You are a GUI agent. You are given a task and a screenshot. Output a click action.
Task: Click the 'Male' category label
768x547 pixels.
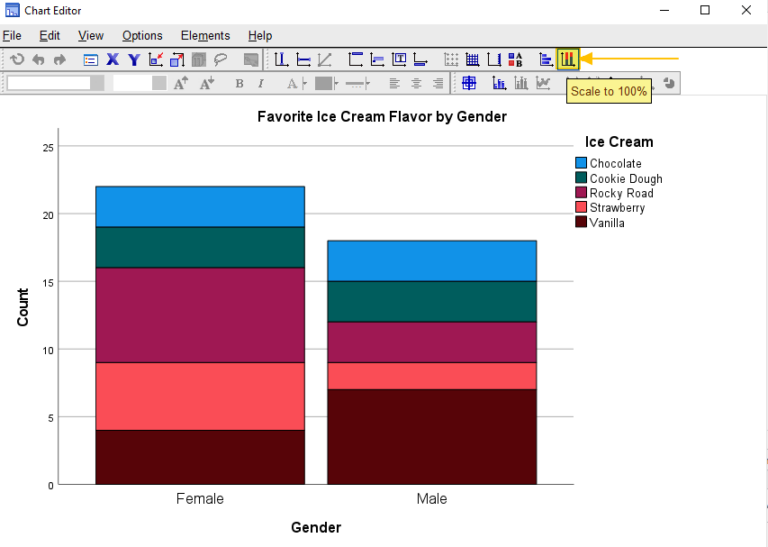coord(432,499)
